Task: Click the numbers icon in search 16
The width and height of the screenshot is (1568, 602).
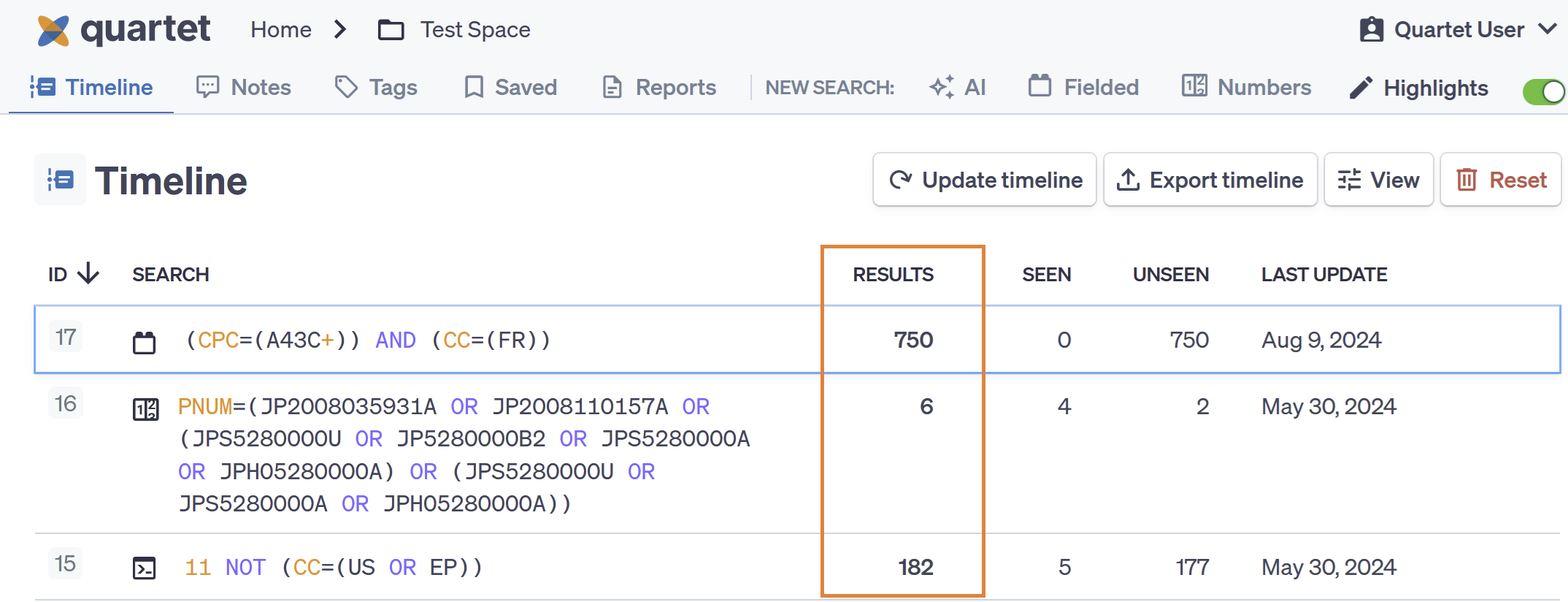Action: click(145, 409)
